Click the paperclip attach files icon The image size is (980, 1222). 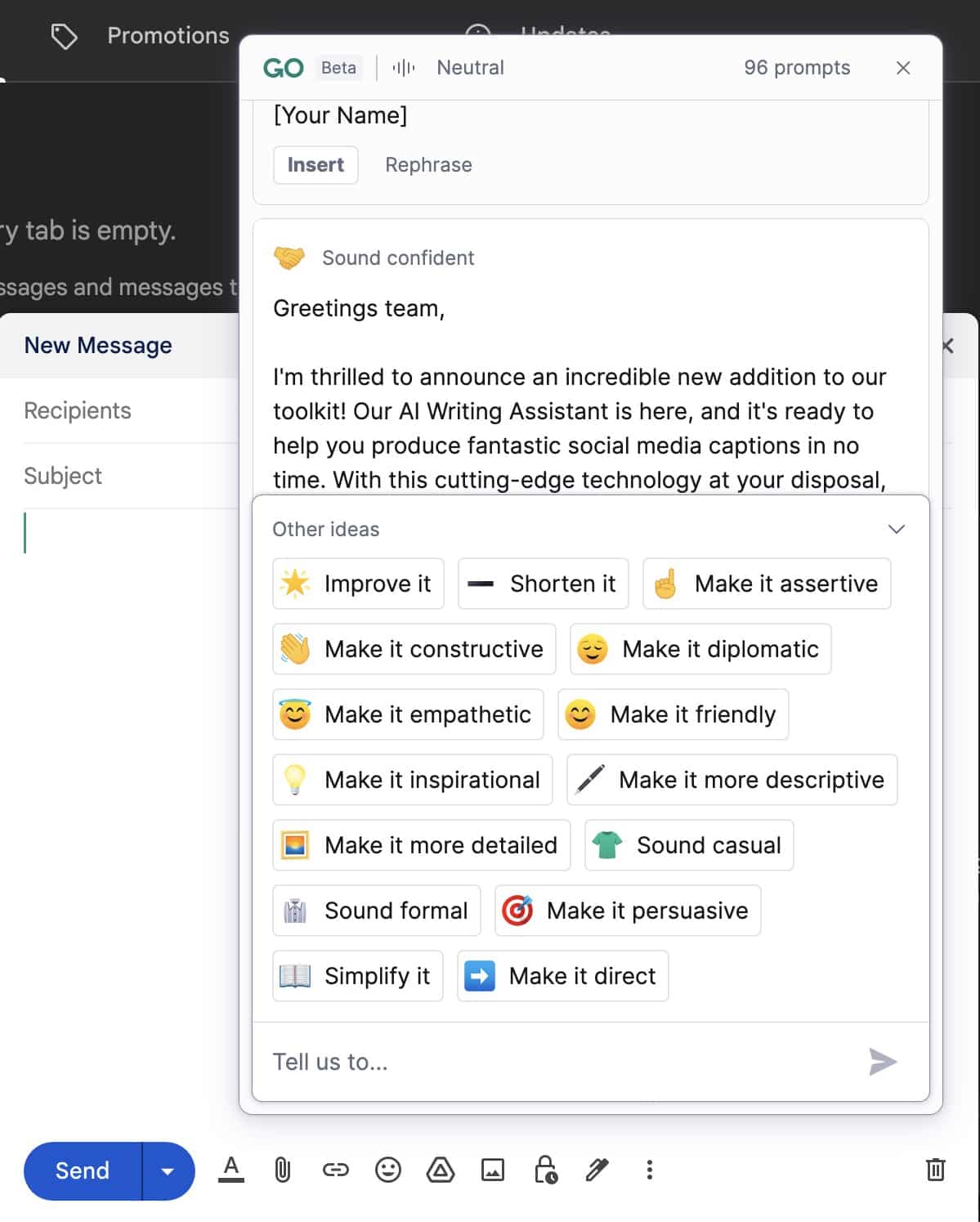tap(283, 1170)
